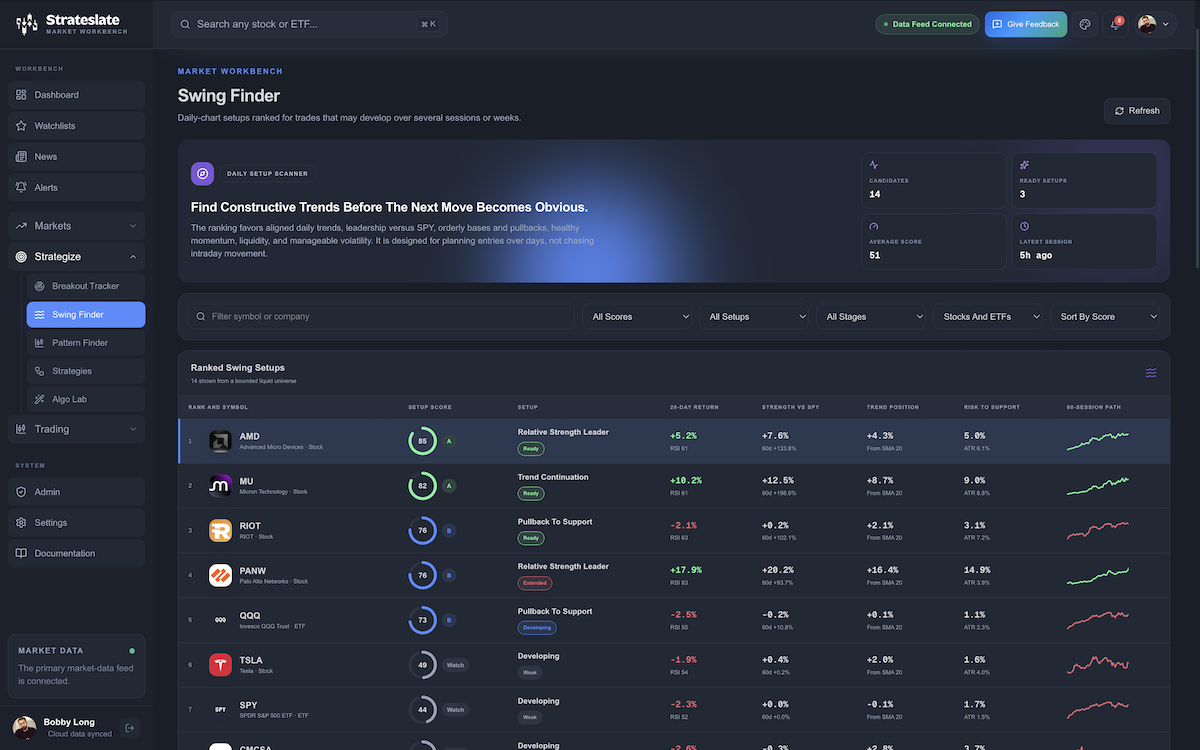Open the Admin page
This screenshot has width=1200, height=750.
77,492
